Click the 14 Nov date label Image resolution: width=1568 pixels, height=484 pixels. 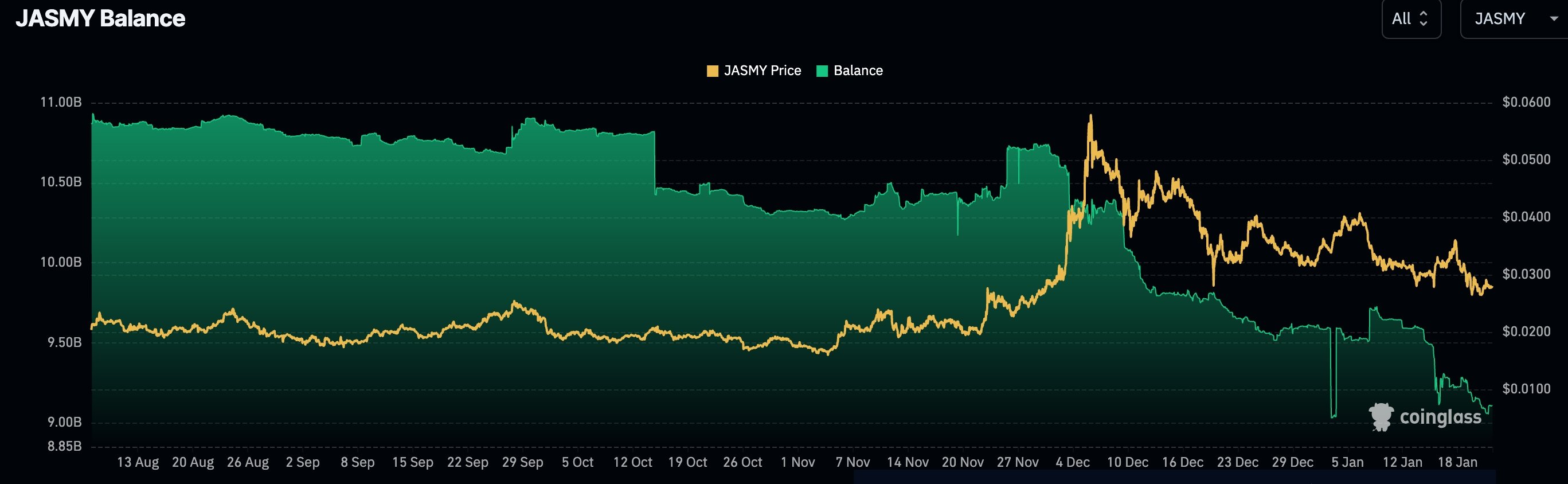(x=908, y=462)
